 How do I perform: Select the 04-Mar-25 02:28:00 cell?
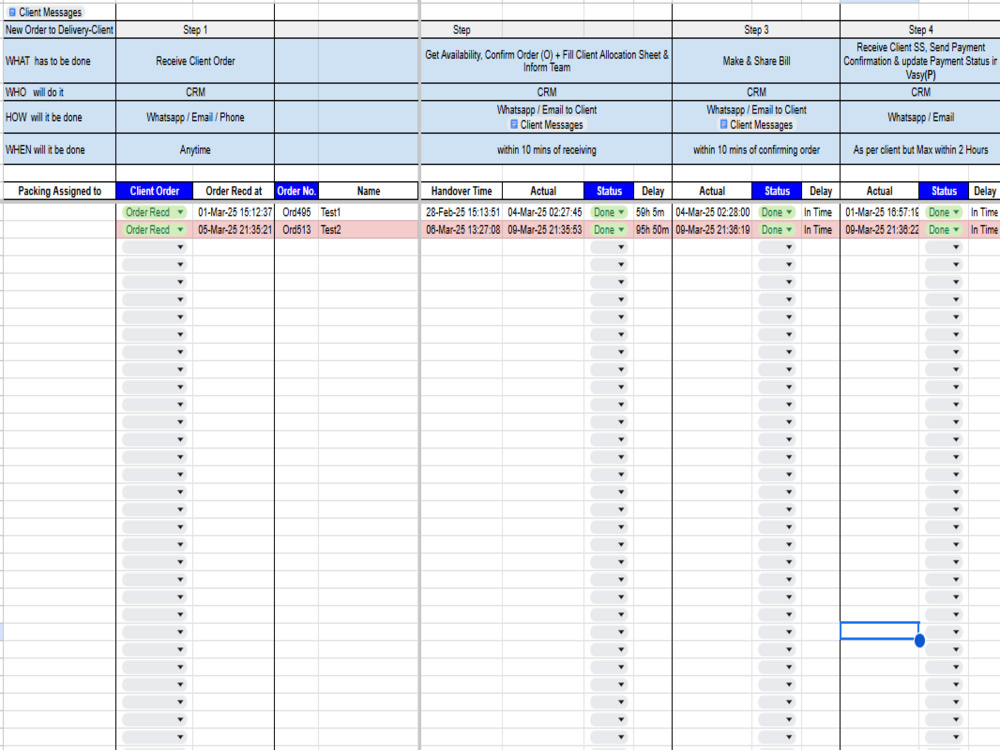712,212
